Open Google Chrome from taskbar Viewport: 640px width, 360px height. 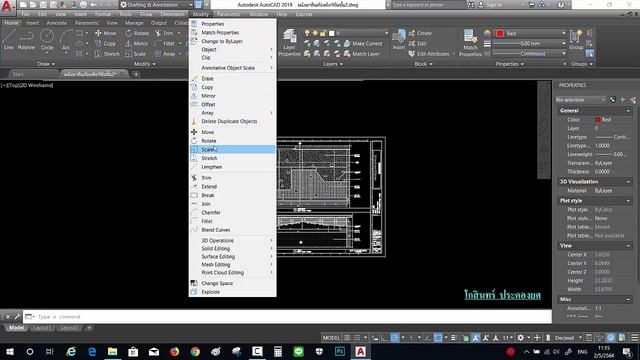pos(195,351)
